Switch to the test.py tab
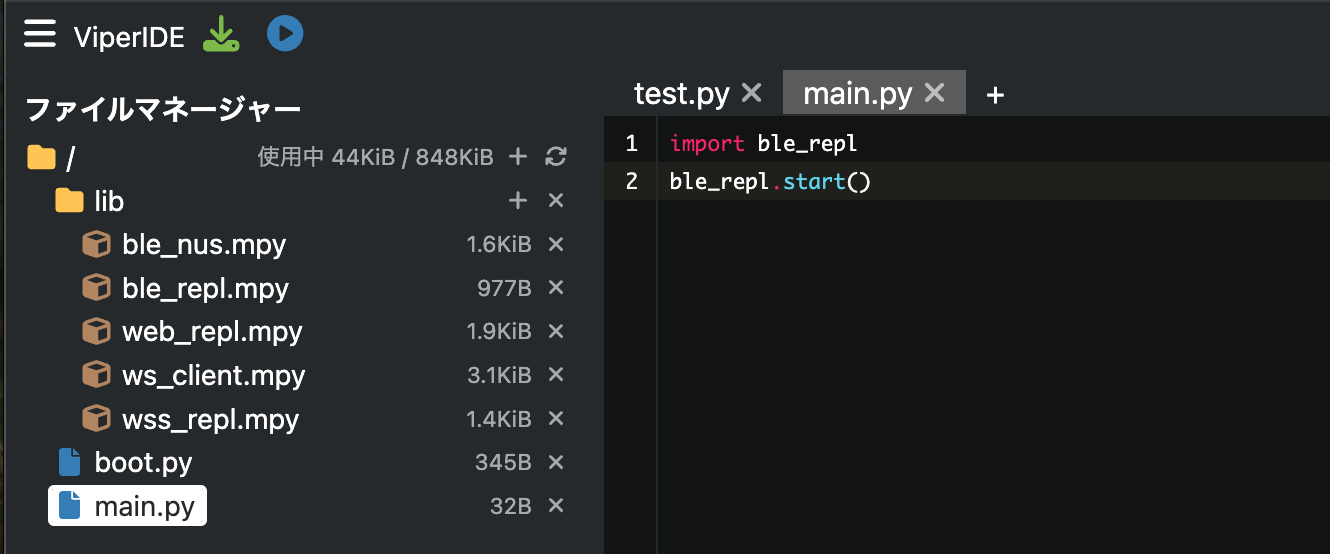 point(682,94)
